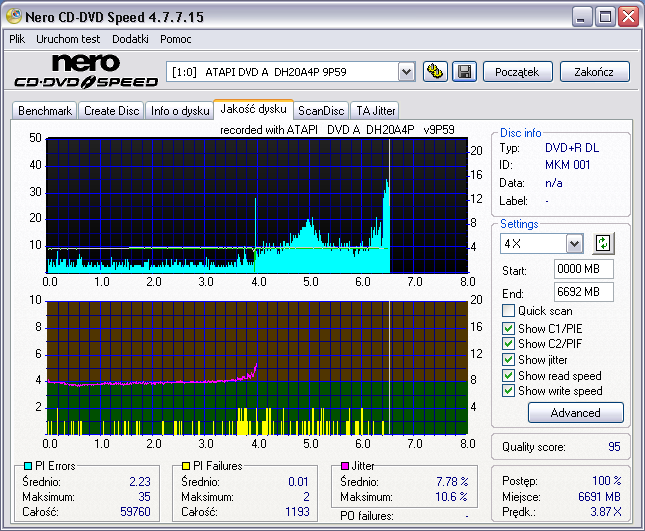Click the save floppy disk icon

point(464,72)
